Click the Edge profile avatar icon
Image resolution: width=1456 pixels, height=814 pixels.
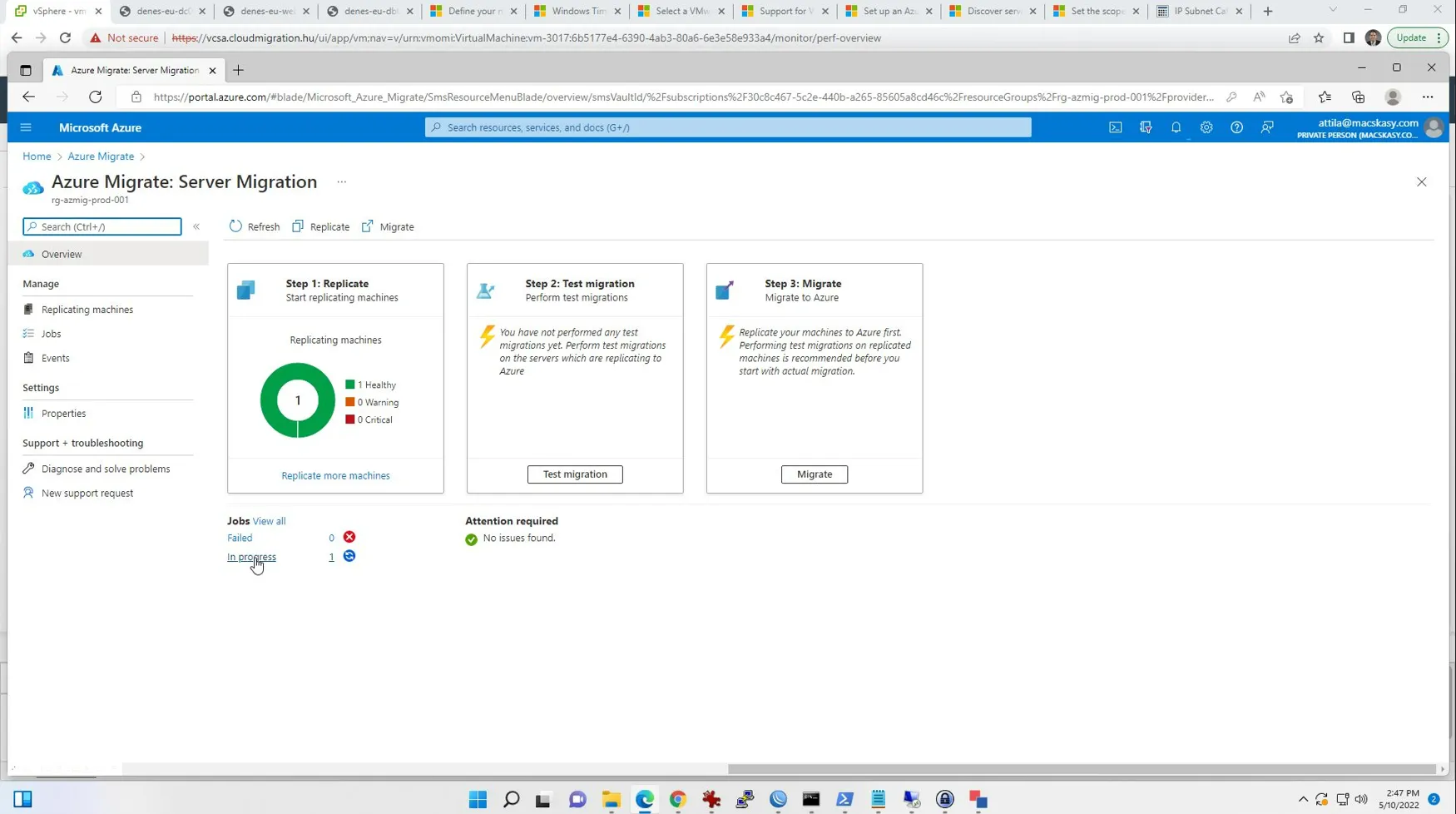pos(1393,97)
